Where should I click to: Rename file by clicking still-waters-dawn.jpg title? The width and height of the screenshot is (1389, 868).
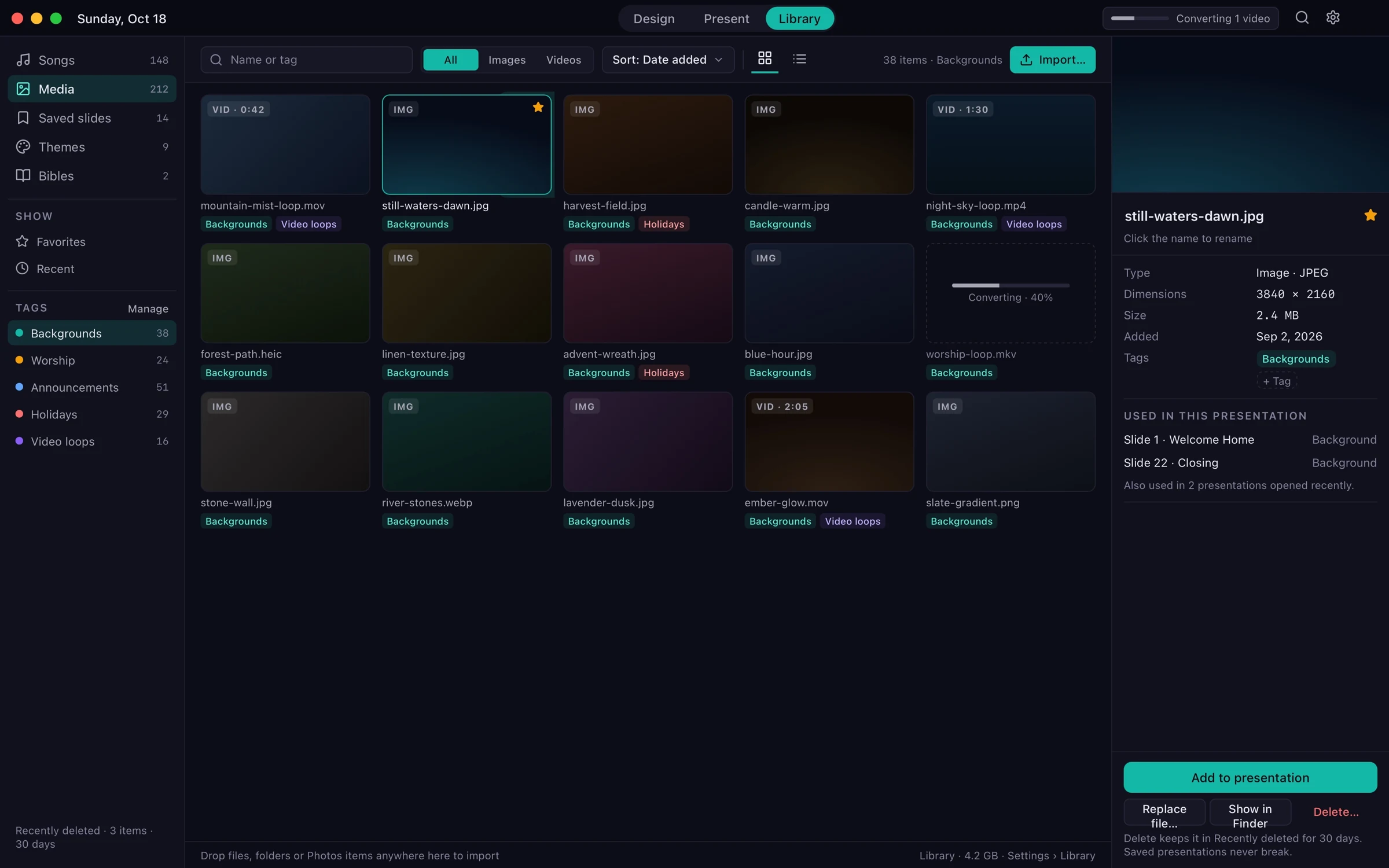click(x=1193, y=216)
